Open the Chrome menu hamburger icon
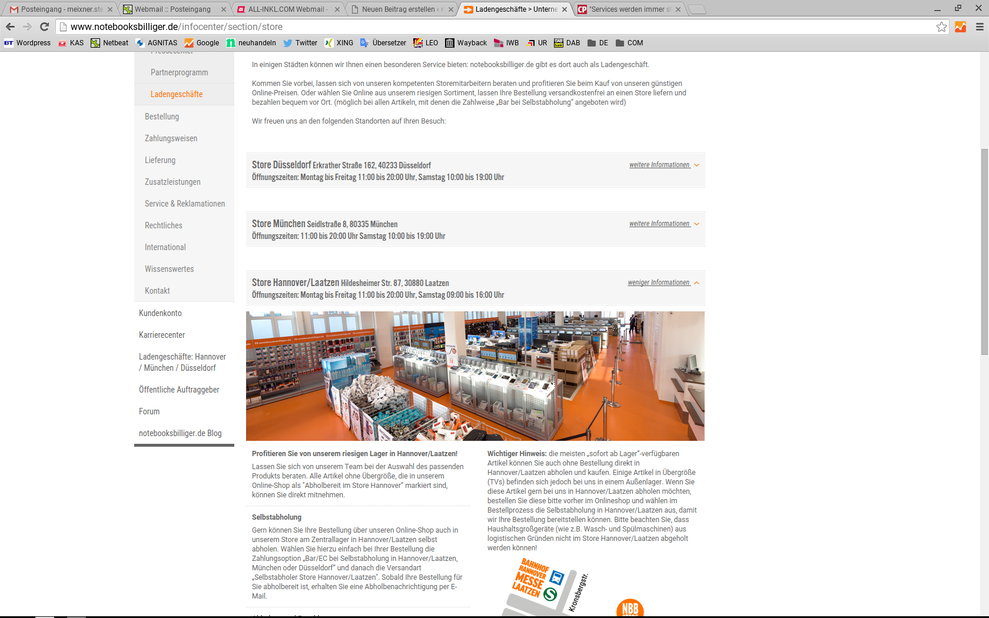 [979, 26]
